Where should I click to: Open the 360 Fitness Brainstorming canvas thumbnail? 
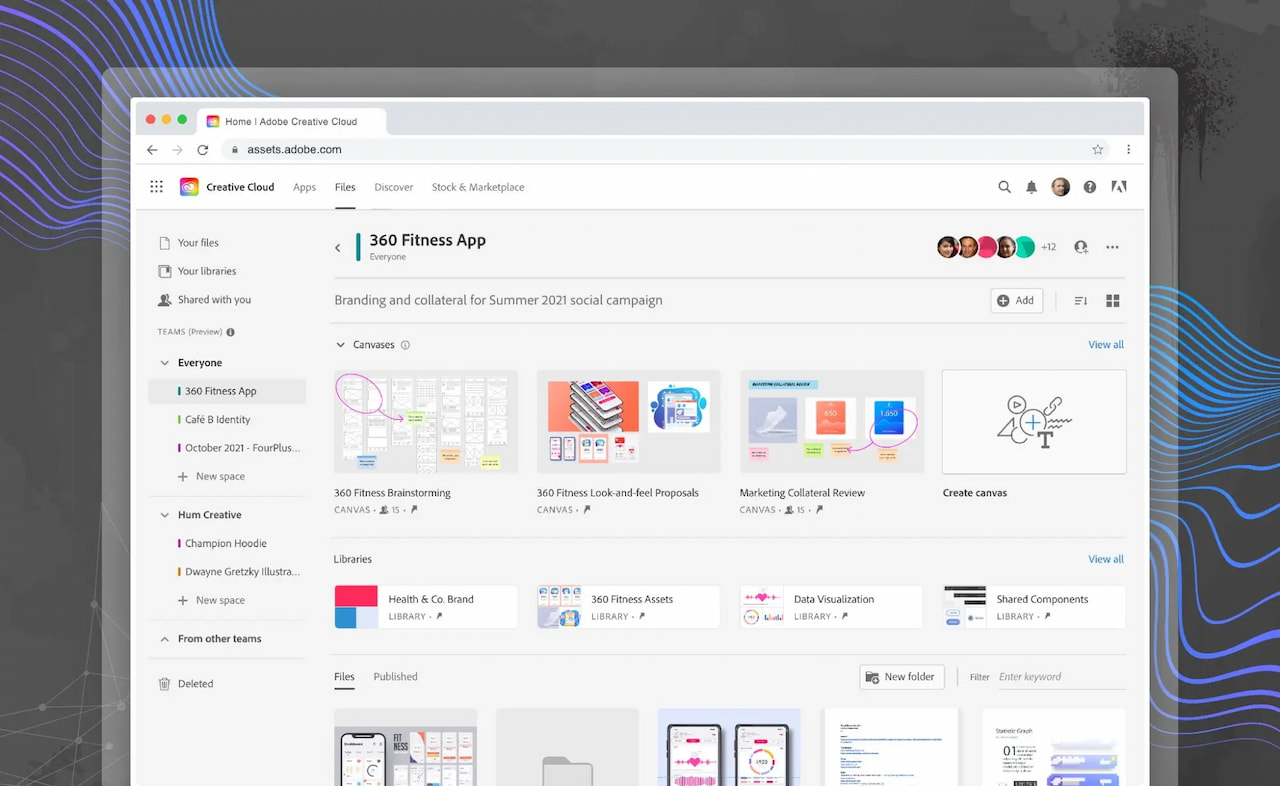[425, 421]
